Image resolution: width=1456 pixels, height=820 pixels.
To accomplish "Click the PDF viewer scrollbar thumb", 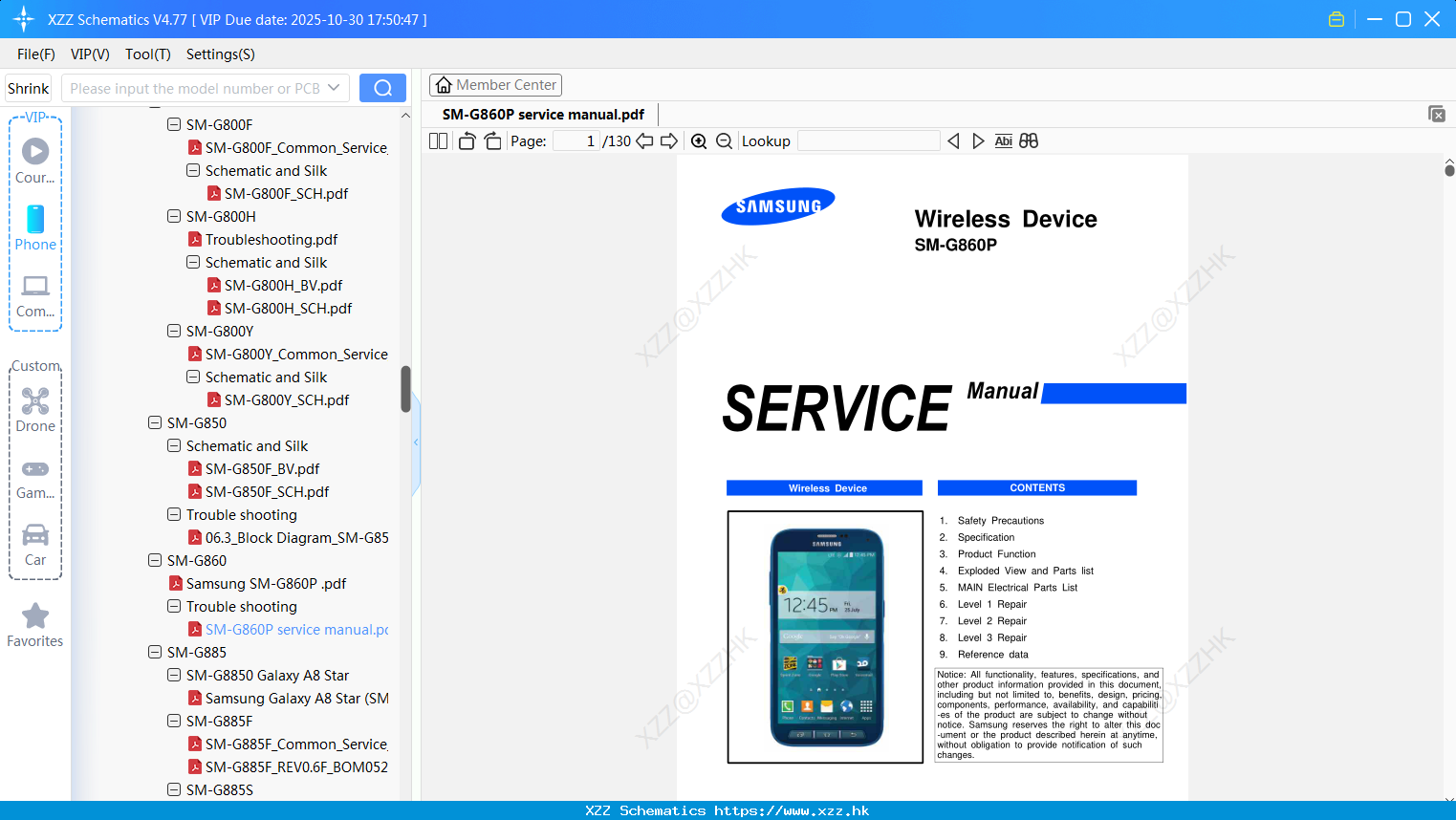I will pos(1449,170).
